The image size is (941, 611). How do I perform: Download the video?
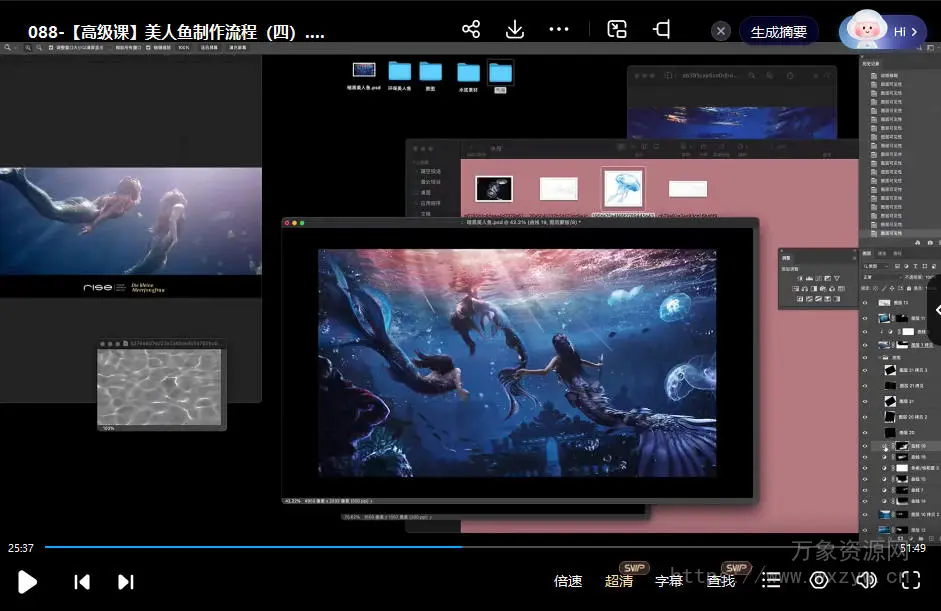(x=515, y=30)
